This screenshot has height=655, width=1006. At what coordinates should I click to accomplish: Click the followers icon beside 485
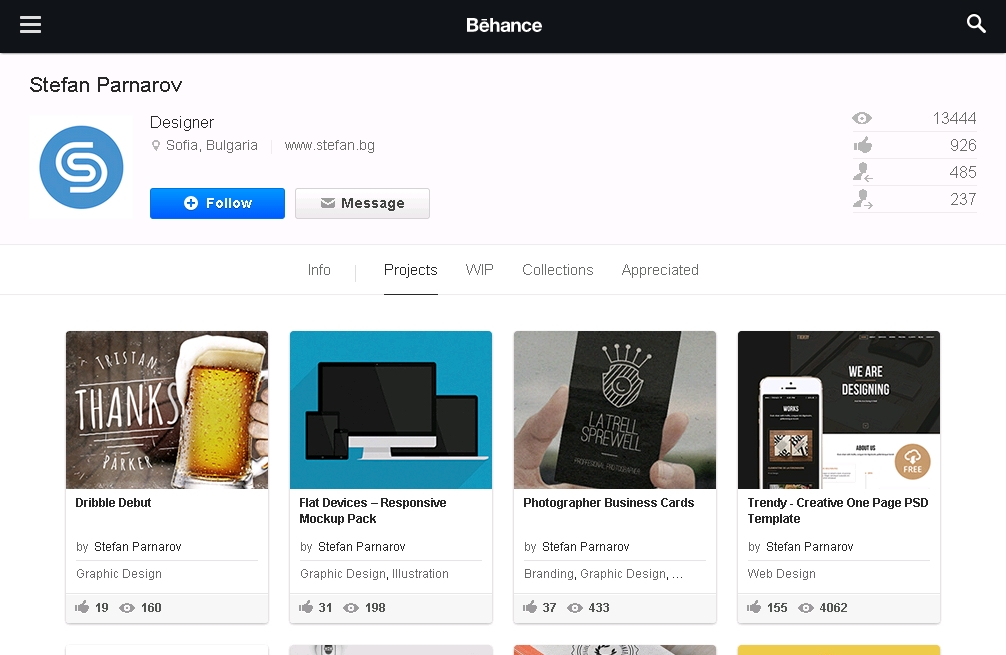(862, 173)
